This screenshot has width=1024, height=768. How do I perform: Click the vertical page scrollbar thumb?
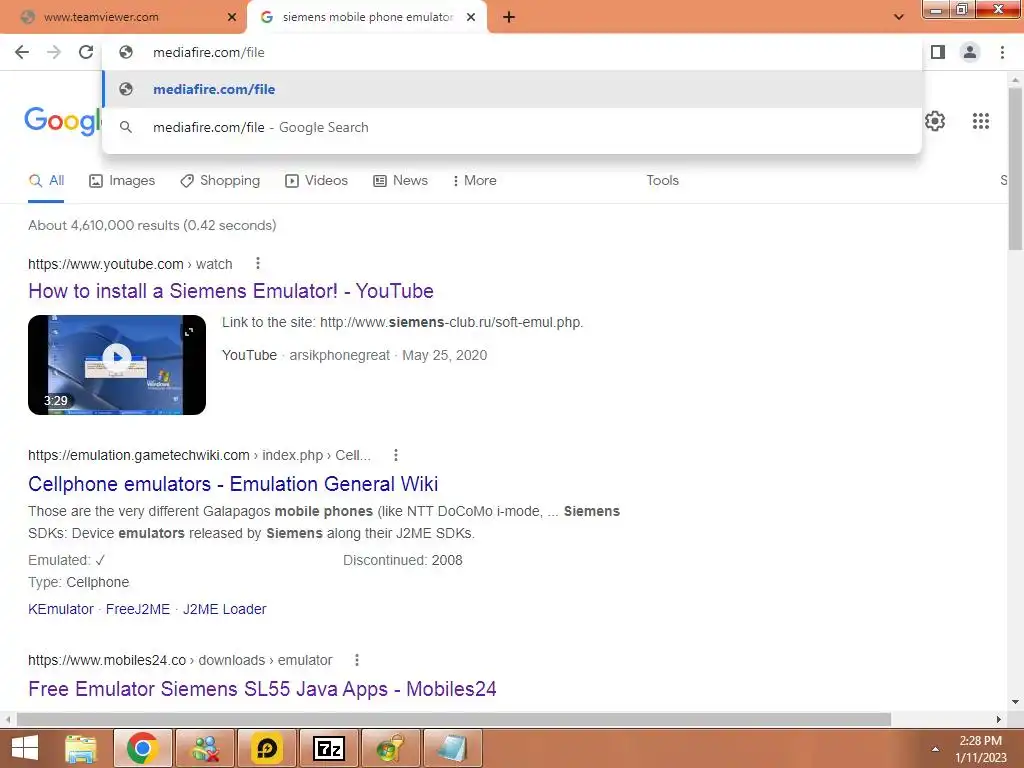coord(1015,168)
